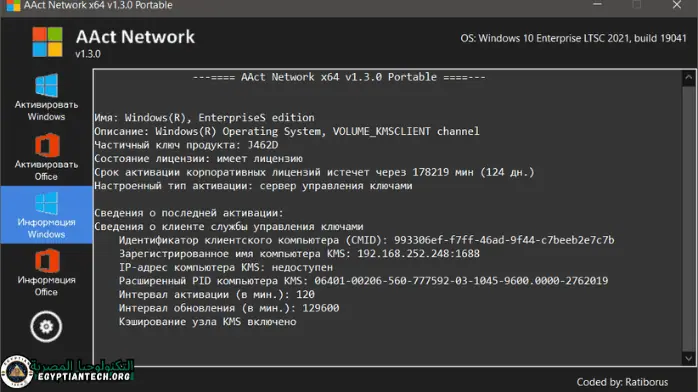This screenshot has height=392, width=698.
Task: Click the Расширенный PID компьютера KMS line
Action: click(x=363, y=281)
